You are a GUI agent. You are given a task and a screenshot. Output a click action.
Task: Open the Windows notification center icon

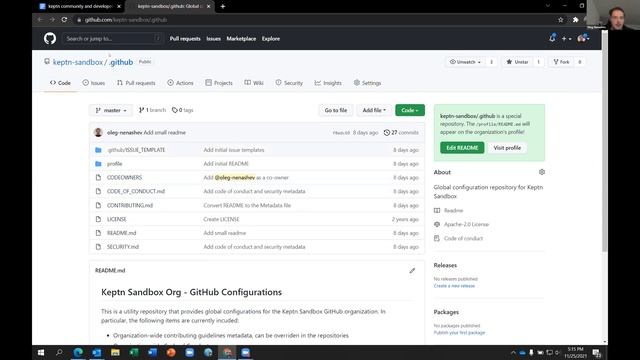tap(596, 353)
